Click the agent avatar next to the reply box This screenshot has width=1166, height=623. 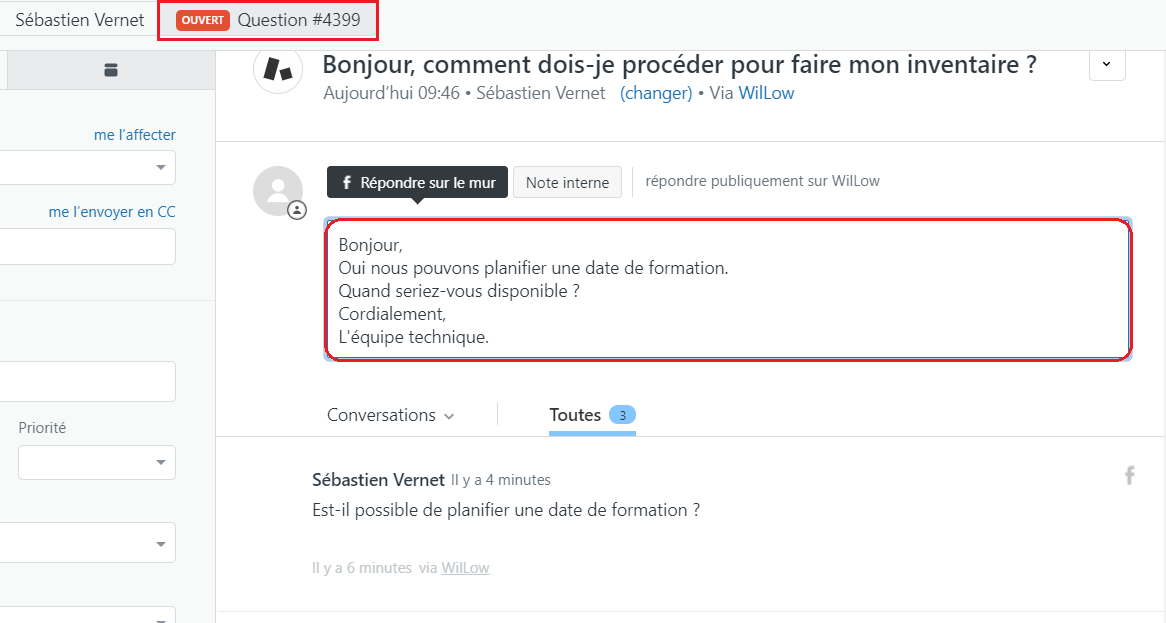278,190
